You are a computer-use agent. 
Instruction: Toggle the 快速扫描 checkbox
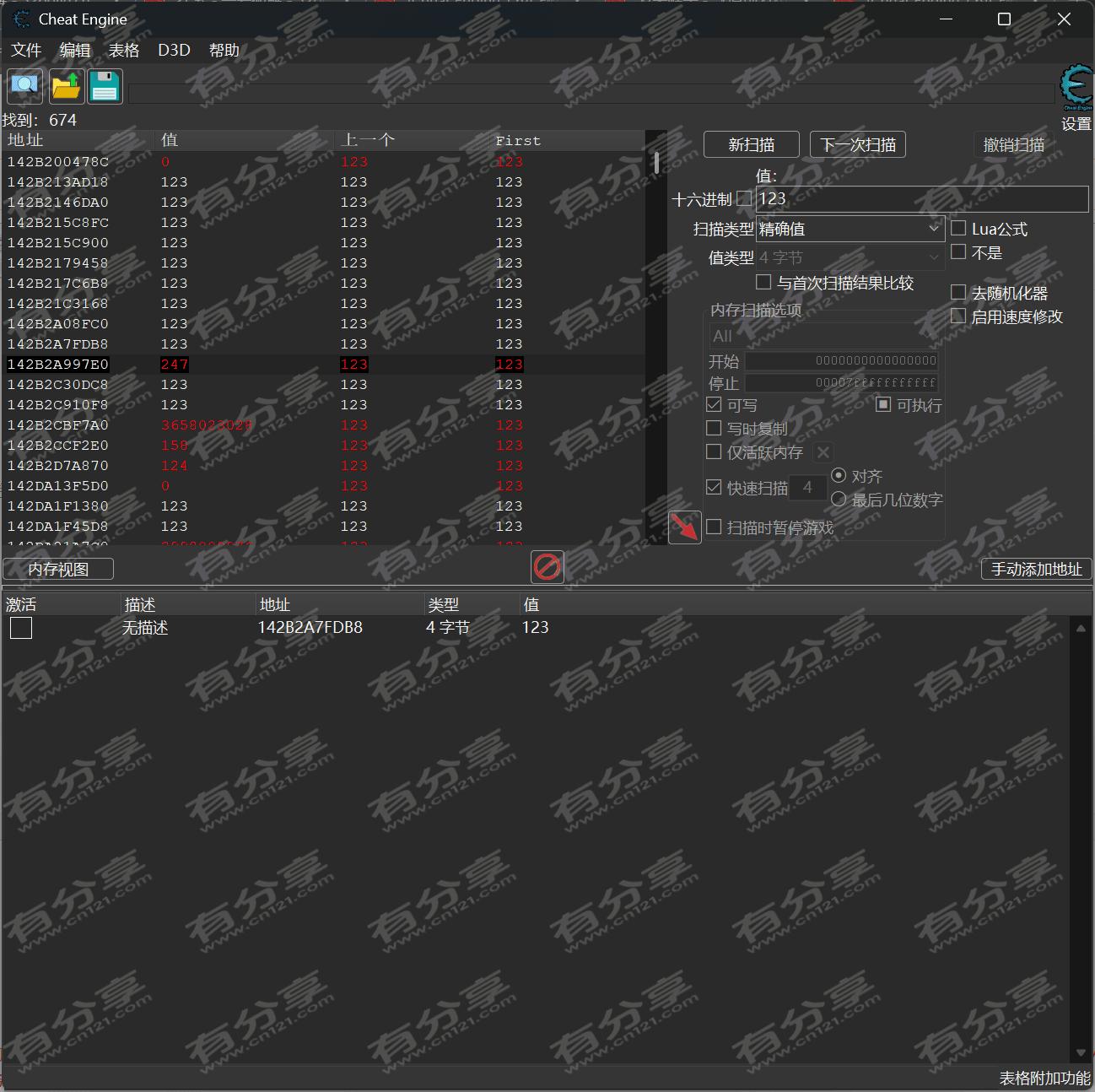click(x=714, y=487)
